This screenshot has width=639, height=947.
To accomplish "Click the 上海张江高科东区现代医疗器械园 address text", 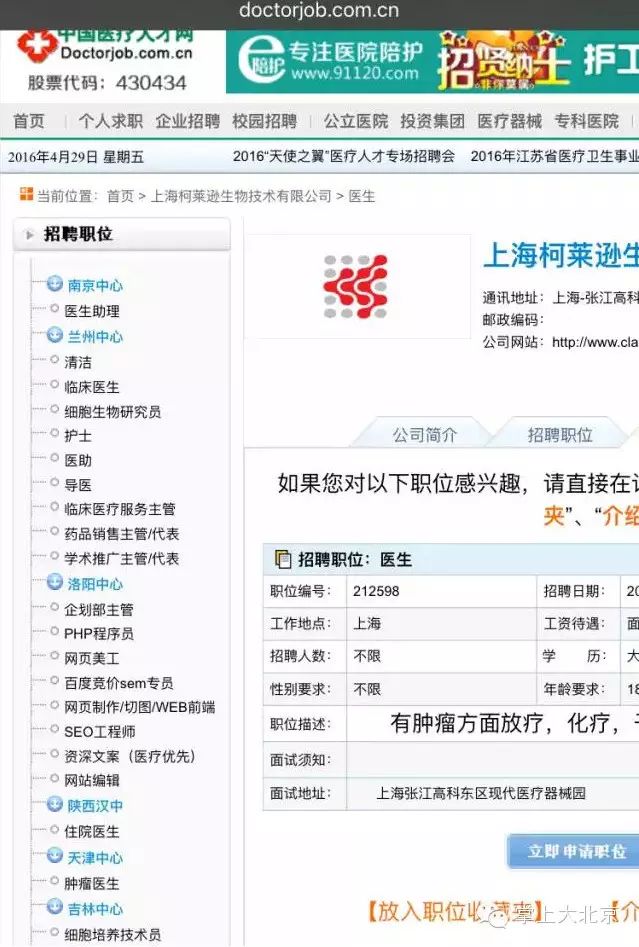I will tap(481, 793).
